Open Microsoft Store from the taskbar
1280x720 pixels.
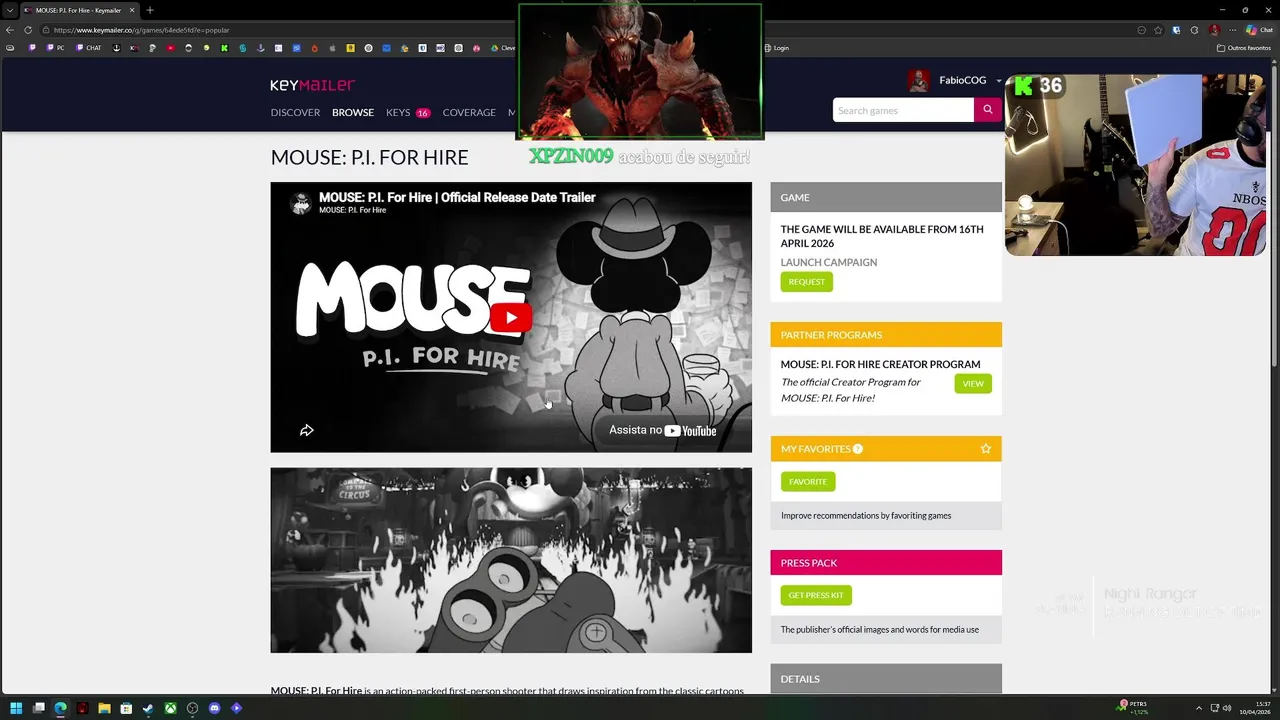[x=126, y=708]
